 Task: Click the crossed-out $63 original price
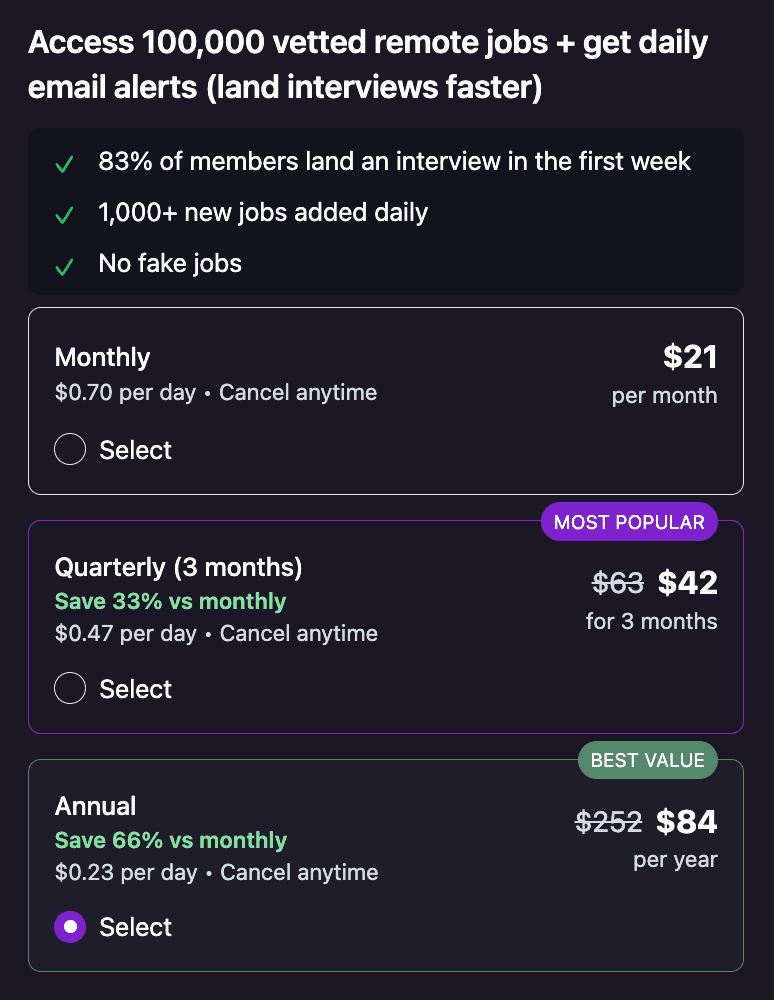click(x=617, y=582)
